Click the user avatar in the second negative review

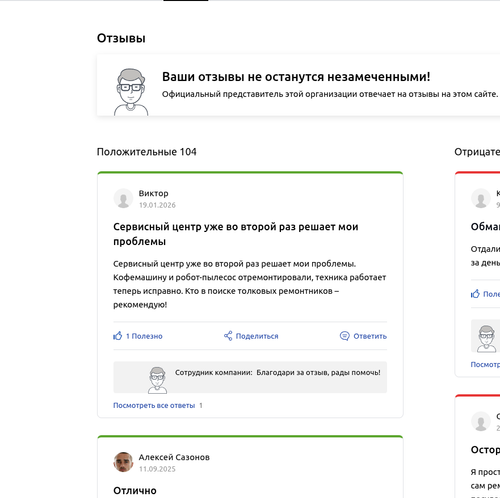click(x=481, y=421)
